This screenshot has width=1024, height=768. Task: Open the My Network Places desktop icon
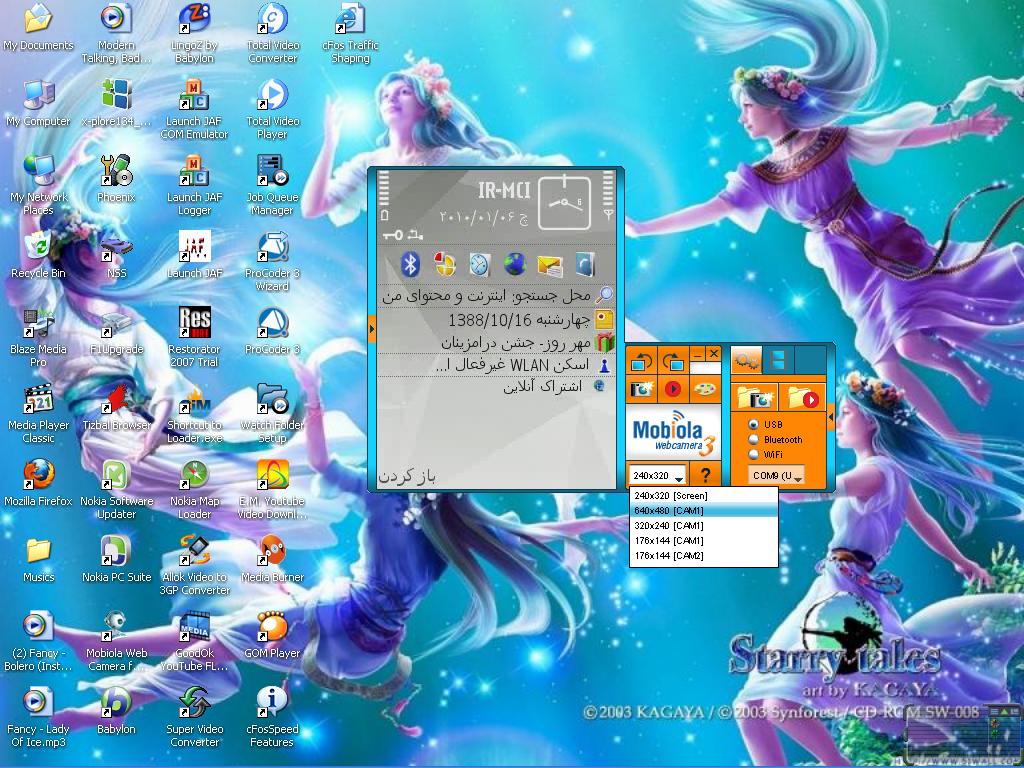(39, 185)
